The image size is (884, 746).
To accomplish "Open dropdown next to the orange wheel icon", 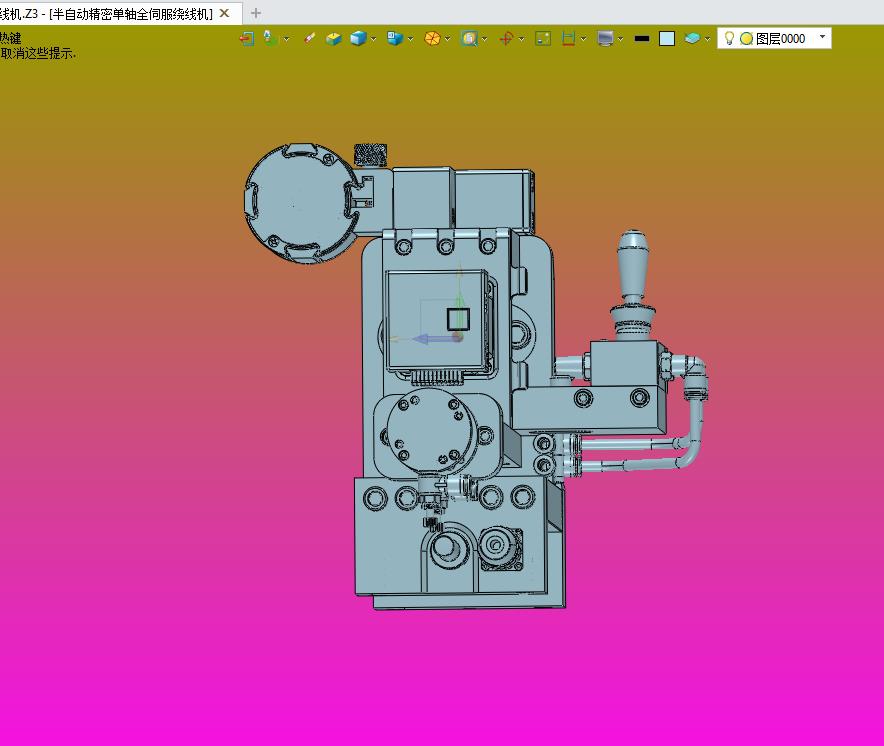I will [448, 39].
